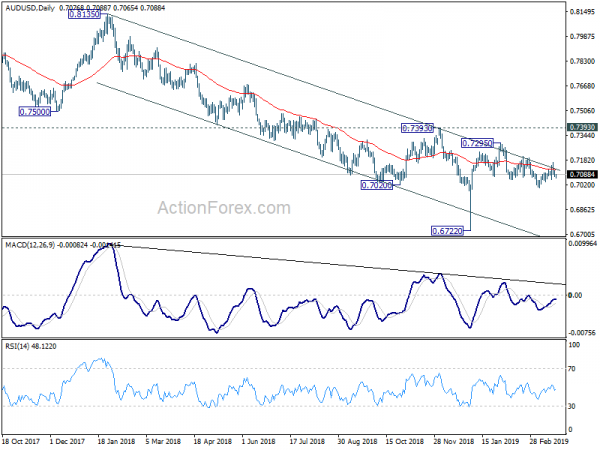Viewport: 600px width, 450px height.
Task: Select the current price tag 0.70884
Action: 582,174
